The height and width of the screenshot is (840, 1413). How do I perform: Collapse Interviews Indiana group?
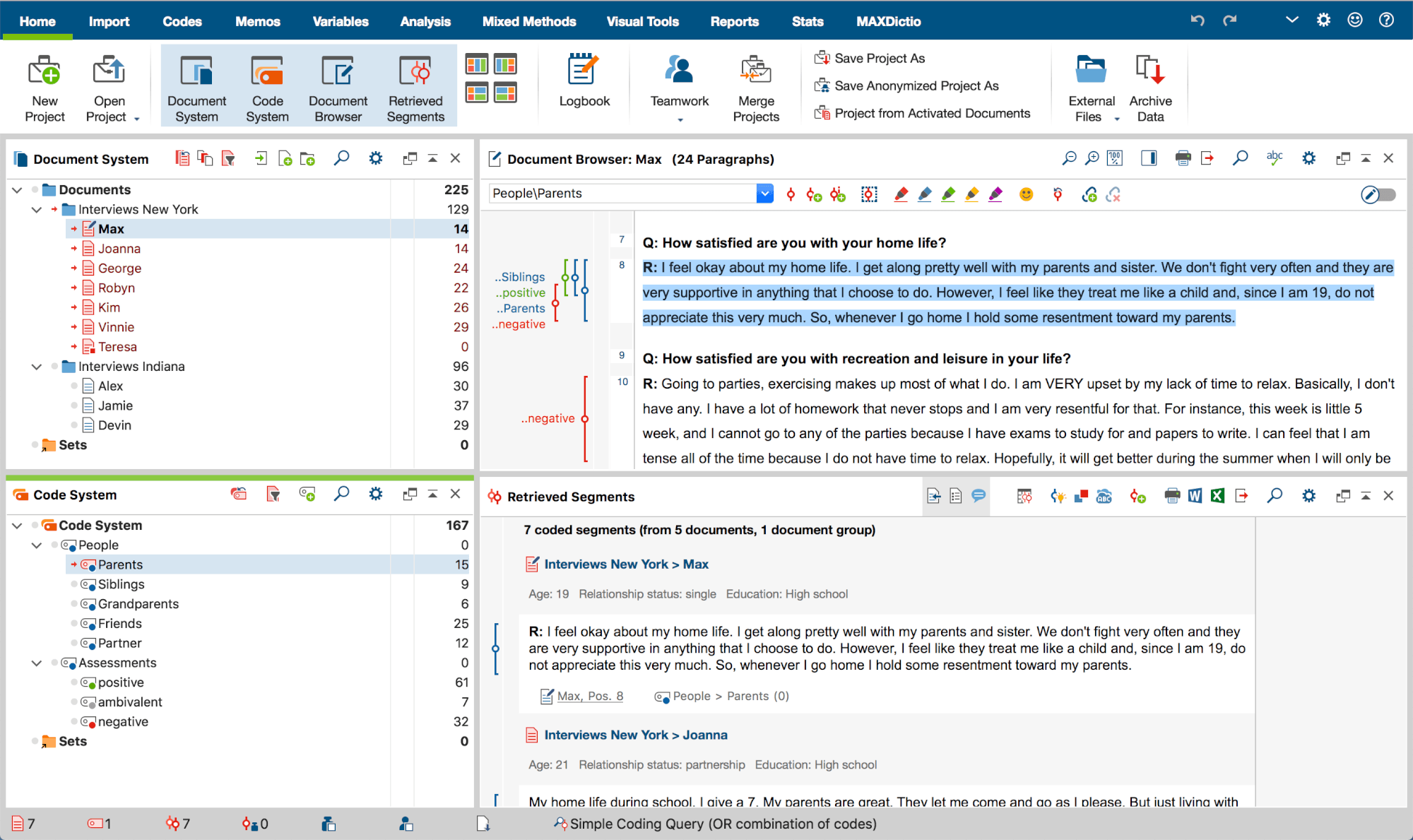pos(37,367)
